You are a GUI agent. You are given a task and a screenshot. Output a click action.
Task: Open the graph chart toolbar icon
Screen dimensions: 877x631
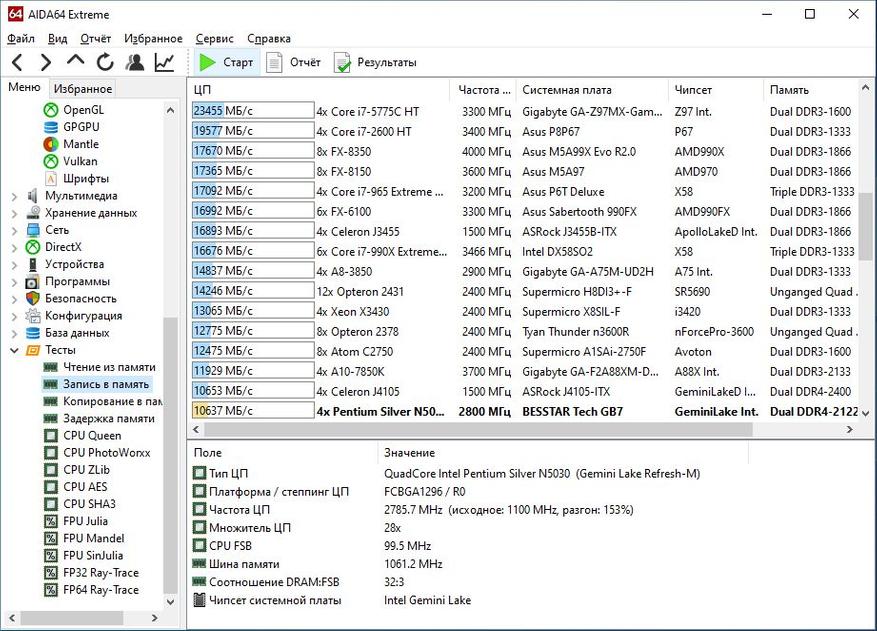(x=164, y=62)
